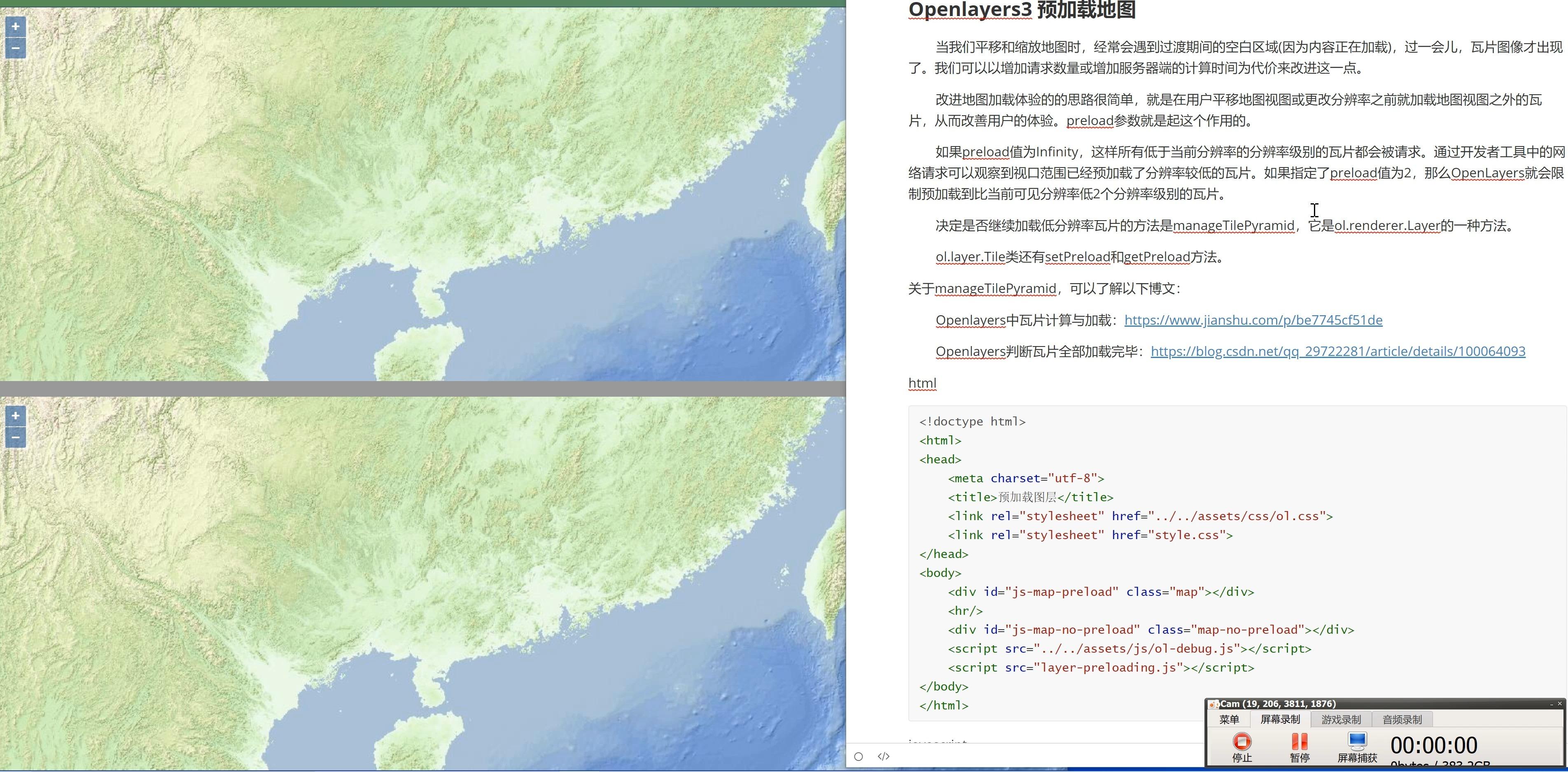Zoom in on the bottom no-preload map
The image size is (1568, 772).
[x=15, y=416]
